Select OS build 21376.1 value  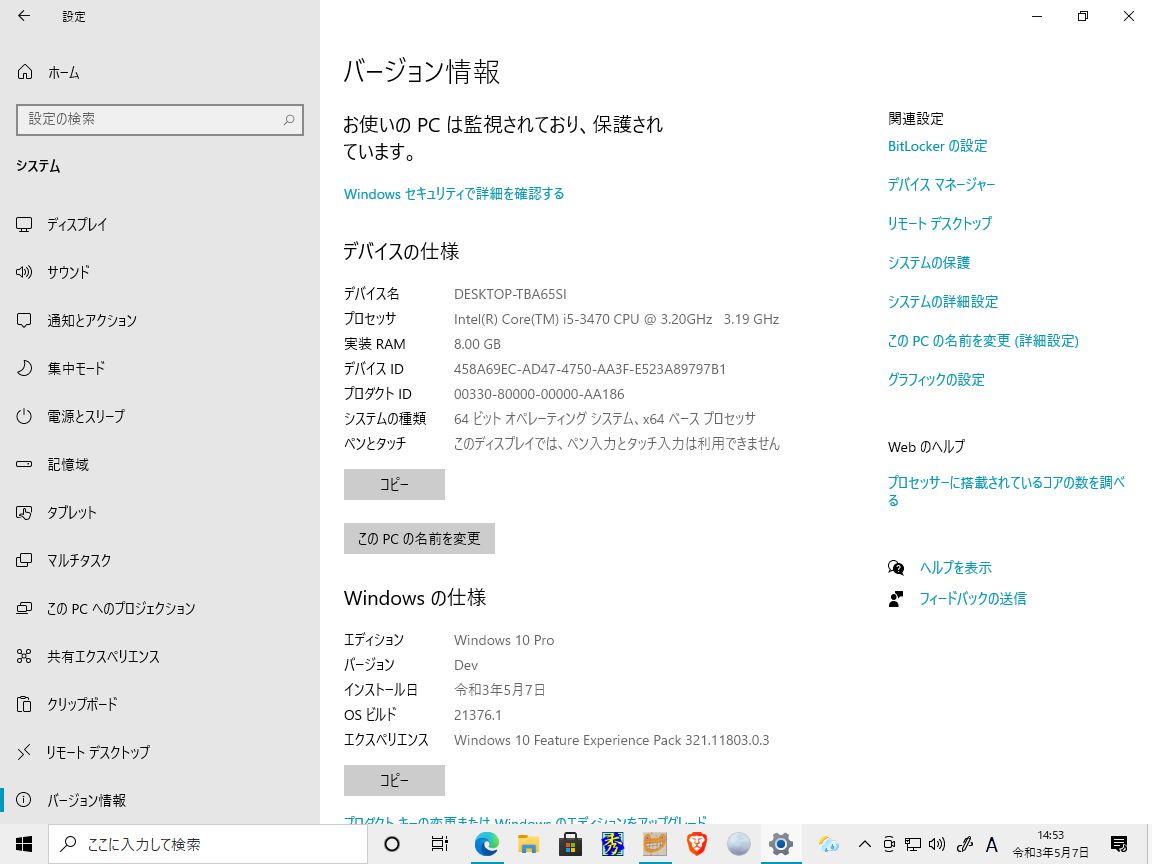478,716
